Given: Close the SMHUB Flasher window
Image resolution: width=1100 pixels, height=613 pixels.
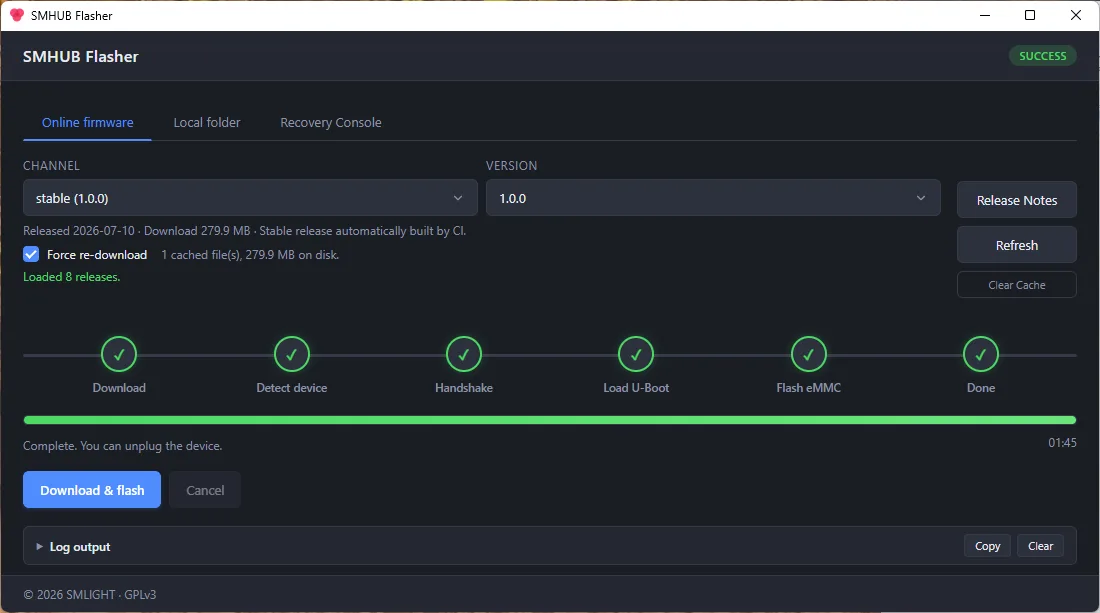Looking at the screenshot, I should pos(1075,15).
